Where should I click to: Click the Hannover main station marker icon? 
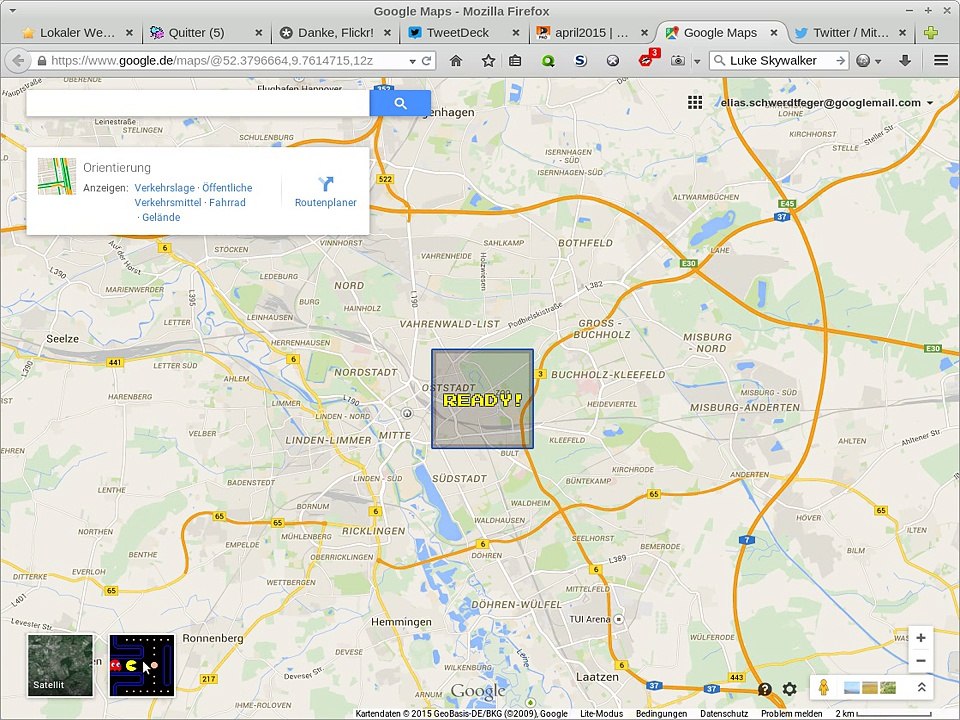point(407,413)
